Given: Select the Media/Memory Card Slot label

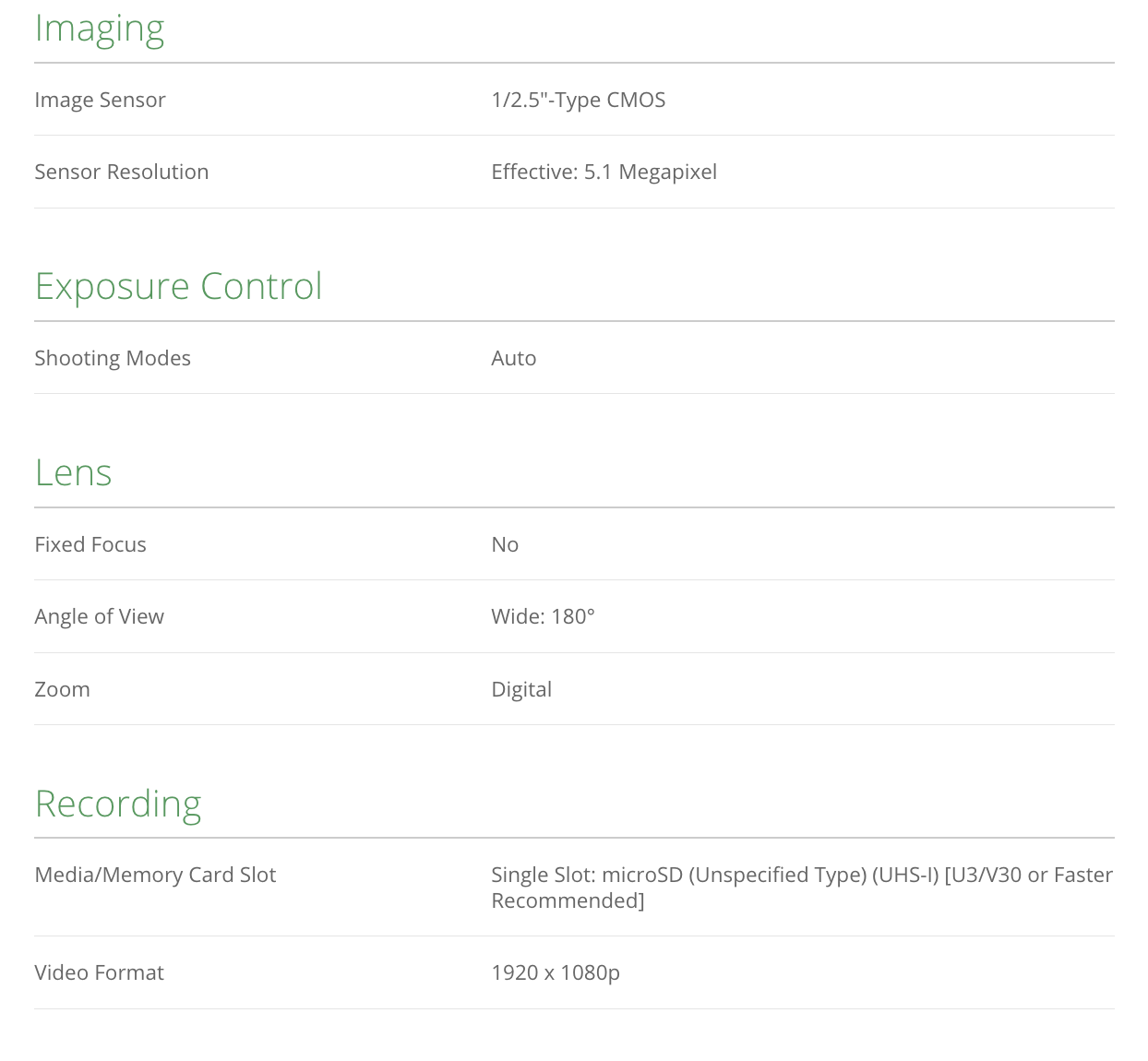Looking at the screenshot, I should pyautogui.click(x=155, y=875).
